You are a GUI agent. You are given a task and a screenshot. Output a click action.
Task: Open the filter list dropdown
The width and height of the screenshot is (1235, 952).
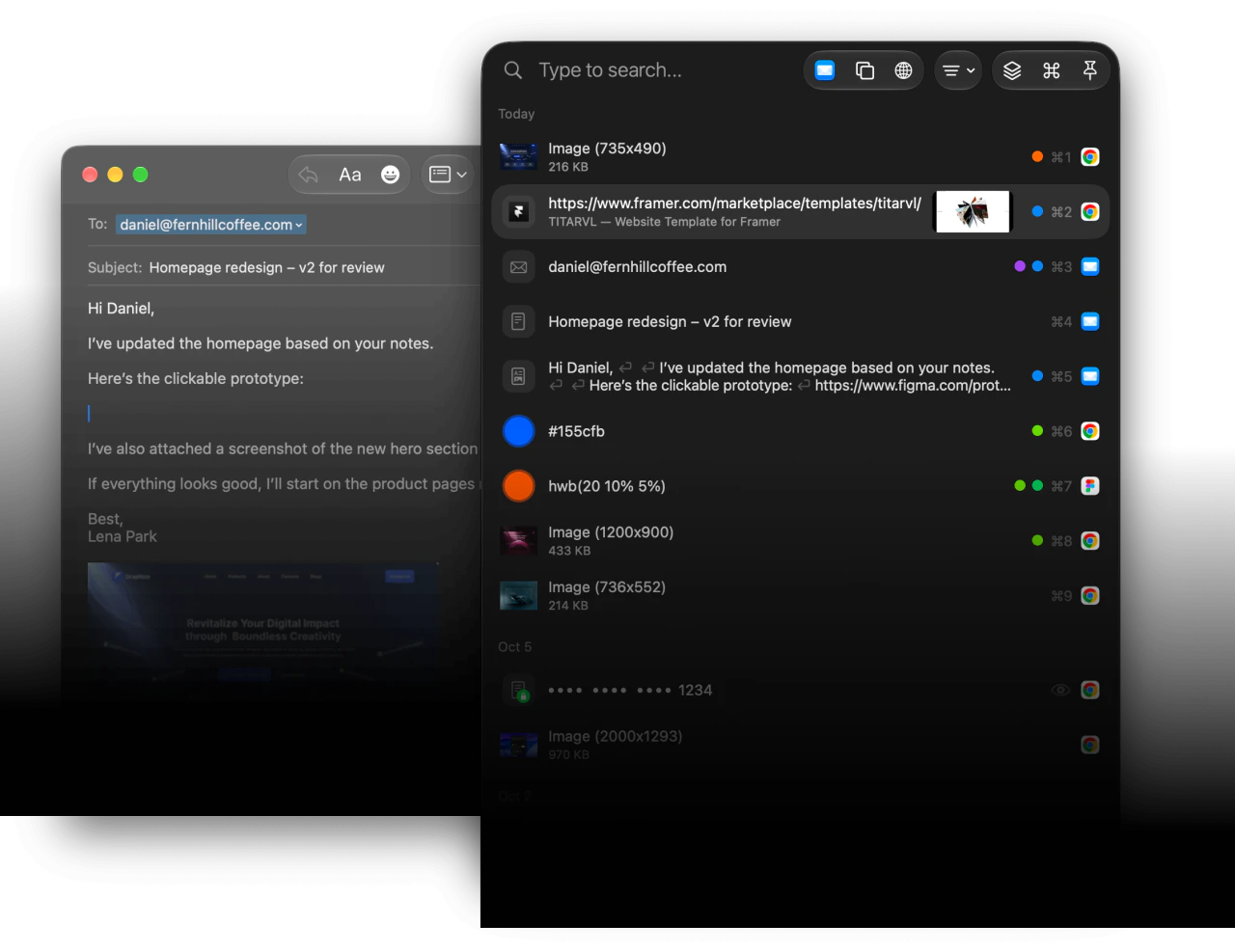tap(958, 70)
